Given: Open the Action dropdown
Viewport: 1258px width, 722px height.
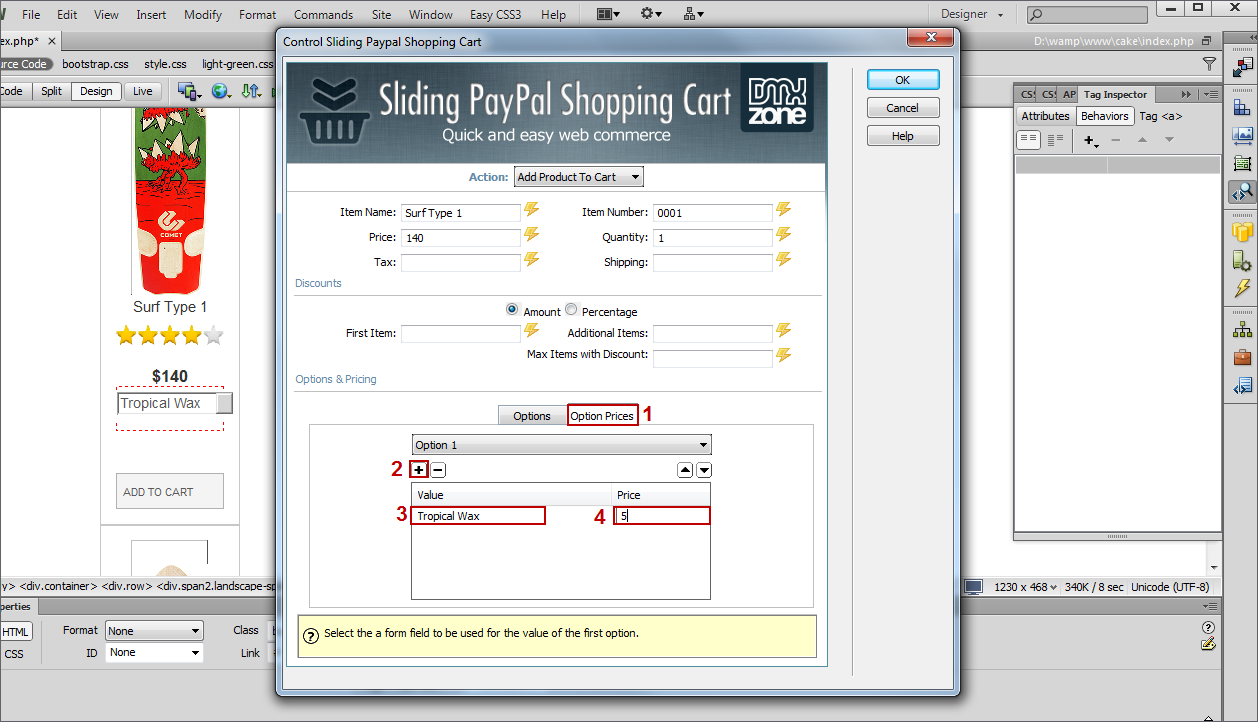Looking at the screenshot, I should pyautogui.click(x=578, y=177).
